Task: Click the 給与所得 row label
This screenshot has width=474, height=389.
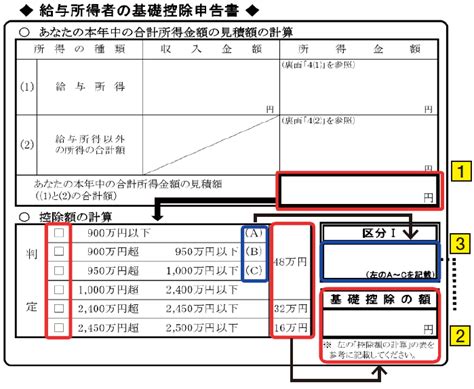Action: (90, 87)
